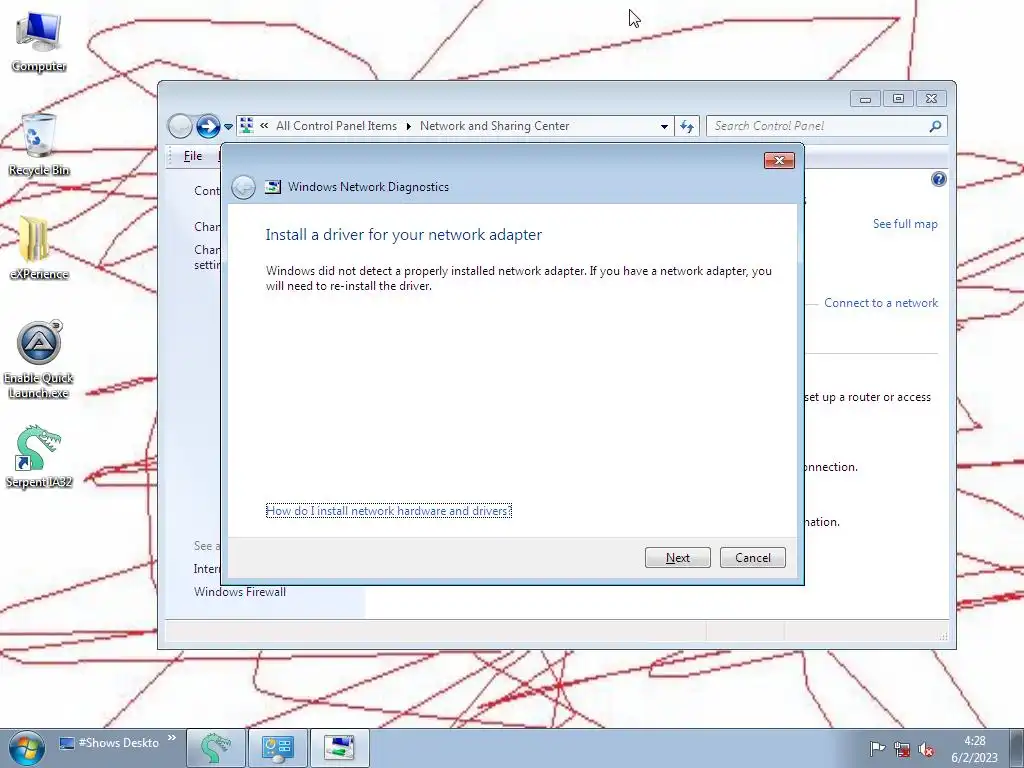Image resolution: width=1024 pixels, height=768 pixels.
Task: Click the search magnifier in Control Panel
Action: click(x=935, y=126)
